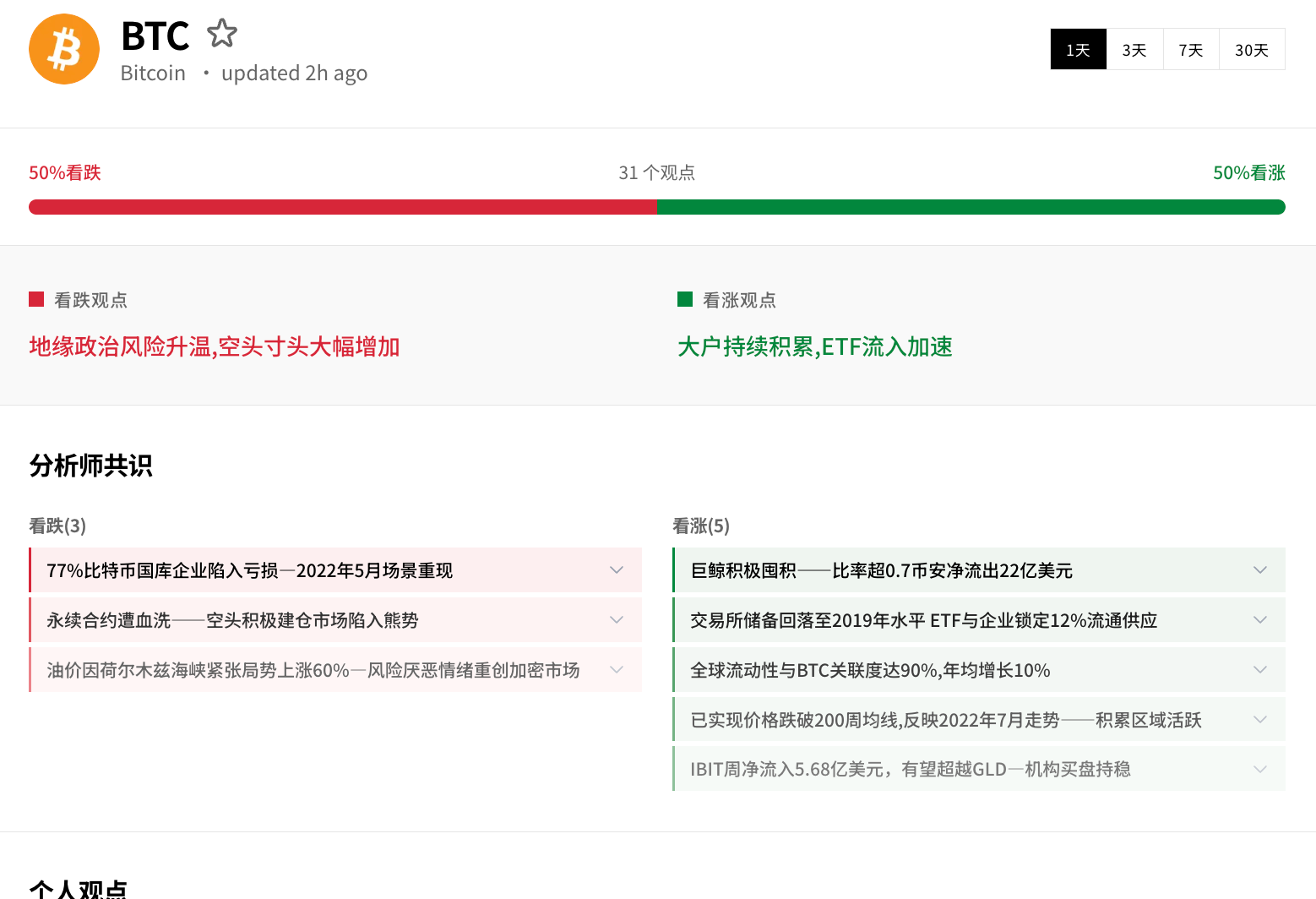
Task: Expand chevron on 巨鲸积极囤积 item
Action: (x=1260, y=570)
